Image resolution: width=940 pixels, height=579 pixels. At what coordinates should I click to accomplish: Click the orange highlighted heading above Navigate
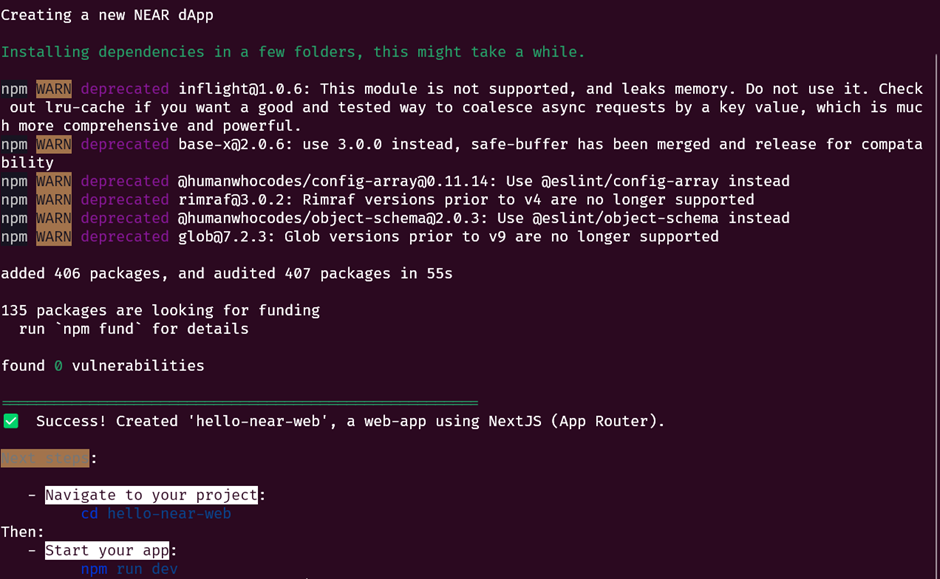pos(45,458)
